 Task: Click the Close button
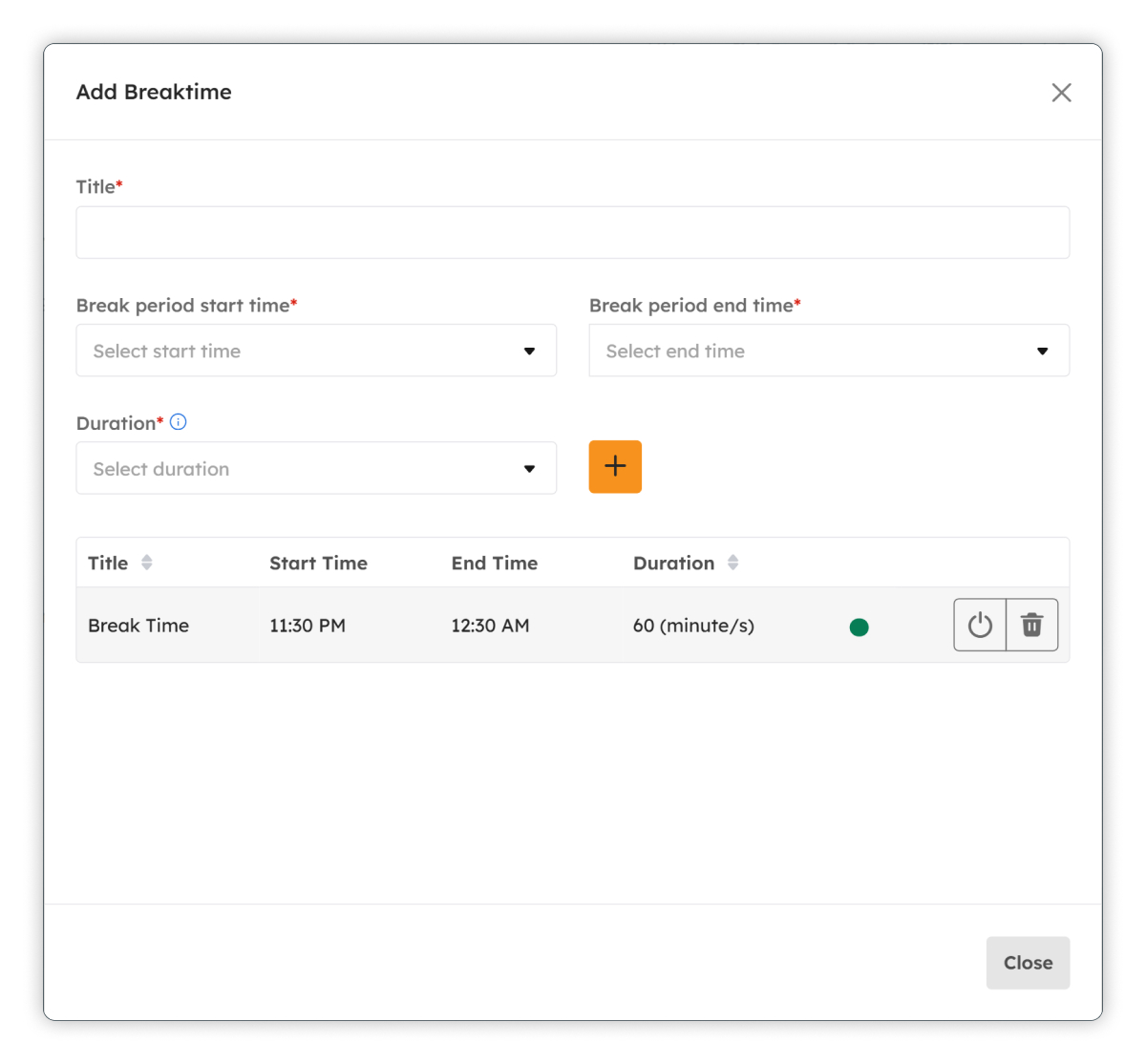1028,963
